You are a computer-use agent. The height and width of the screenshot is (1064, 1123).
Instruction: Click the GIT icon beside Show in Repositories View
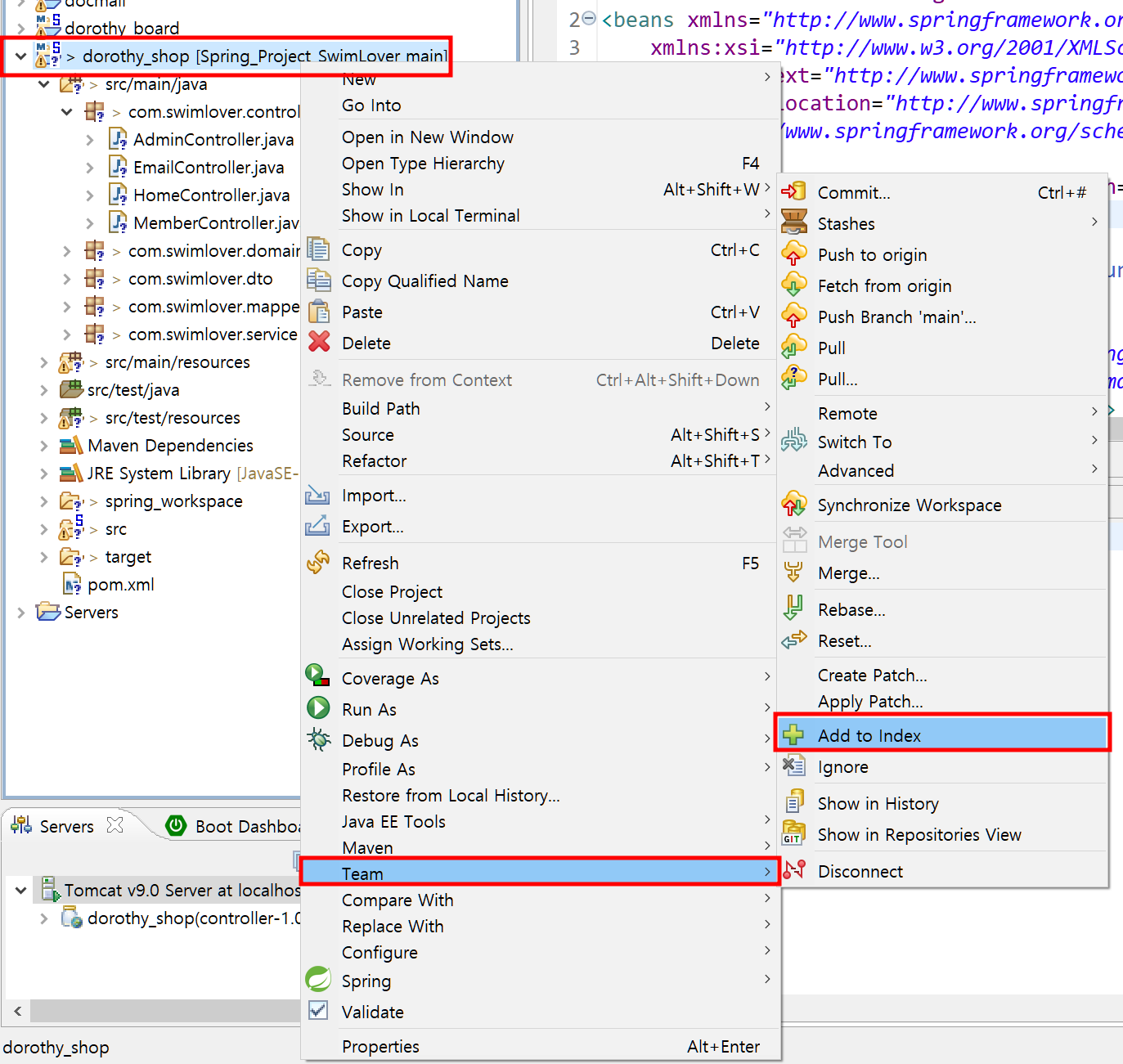coord(793,834)
